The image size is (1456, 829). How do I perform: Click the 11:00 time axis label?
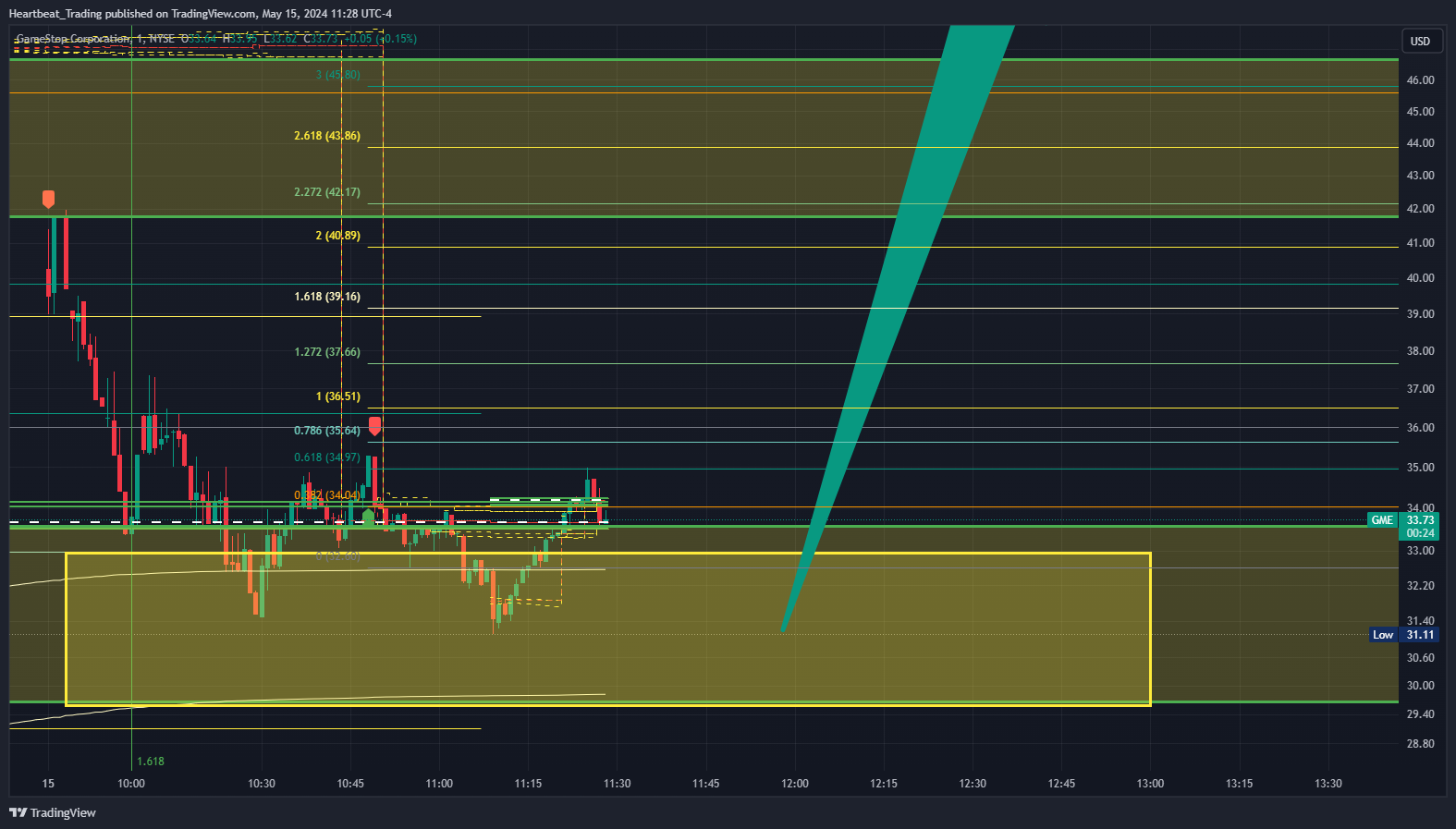coord(439,784)
